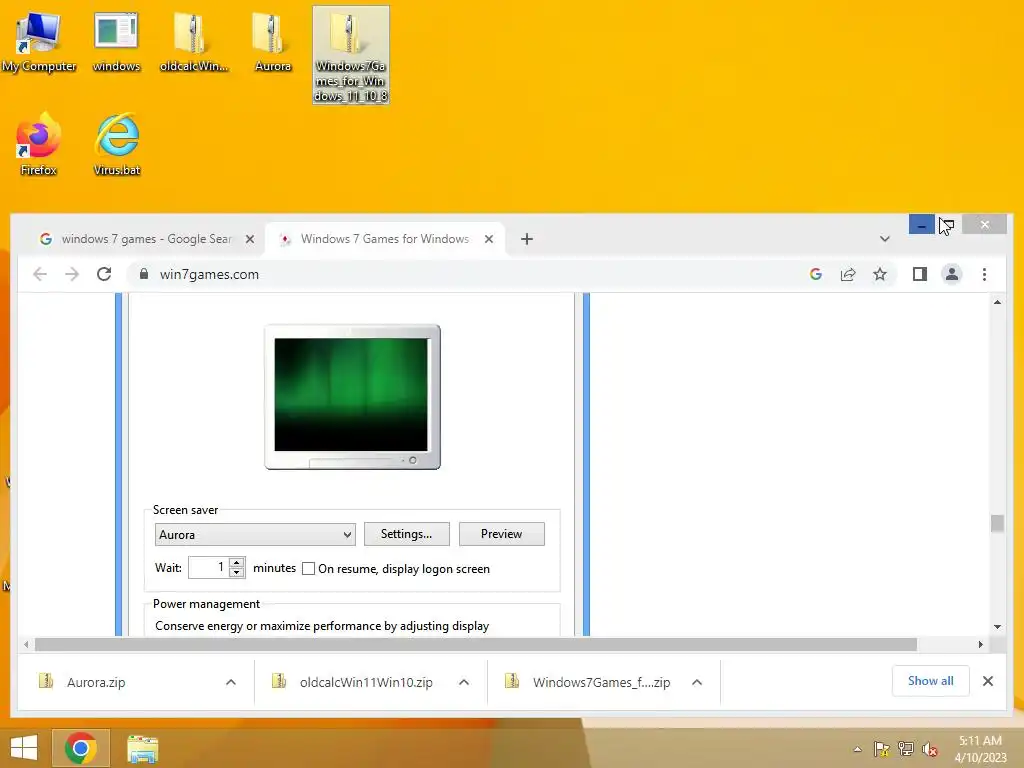Open the 'windows' desktop shortcut icon
1024x768 pixels.
(x=116, y=42)
